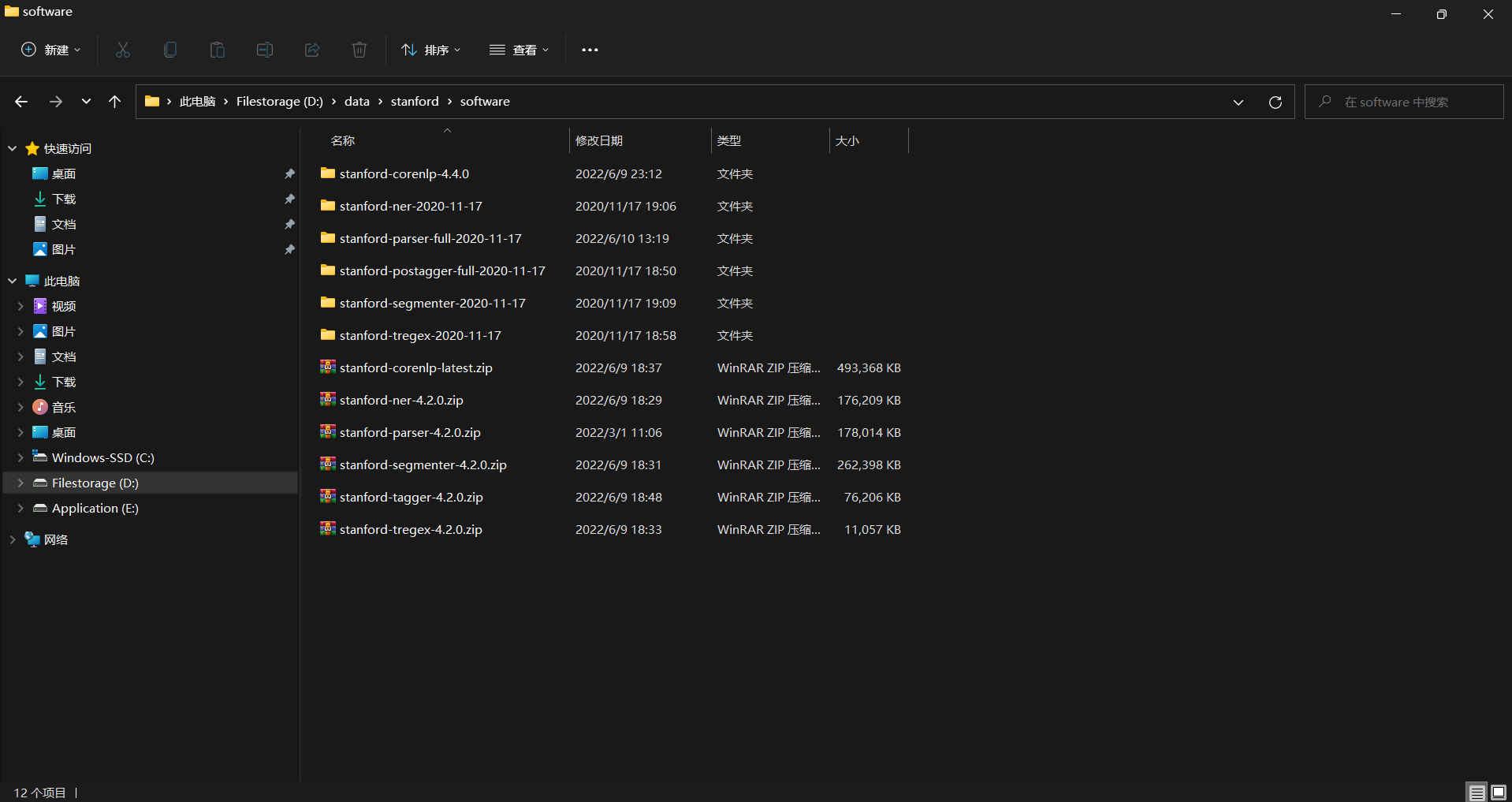This screenshot has width=1512, height=802.
Task: Expand the Windows-SSD (C:) node
Action: [20, 457]
